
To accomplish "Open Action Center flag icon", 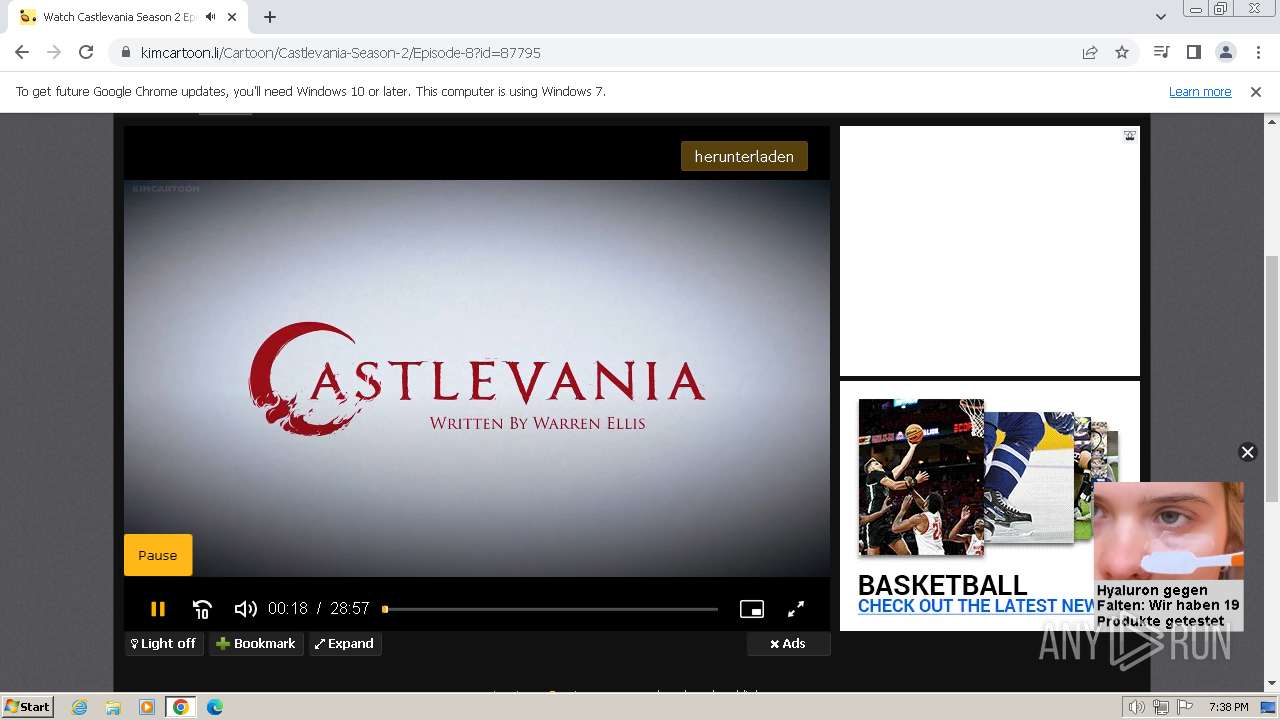I will (x=1185, y=707).
